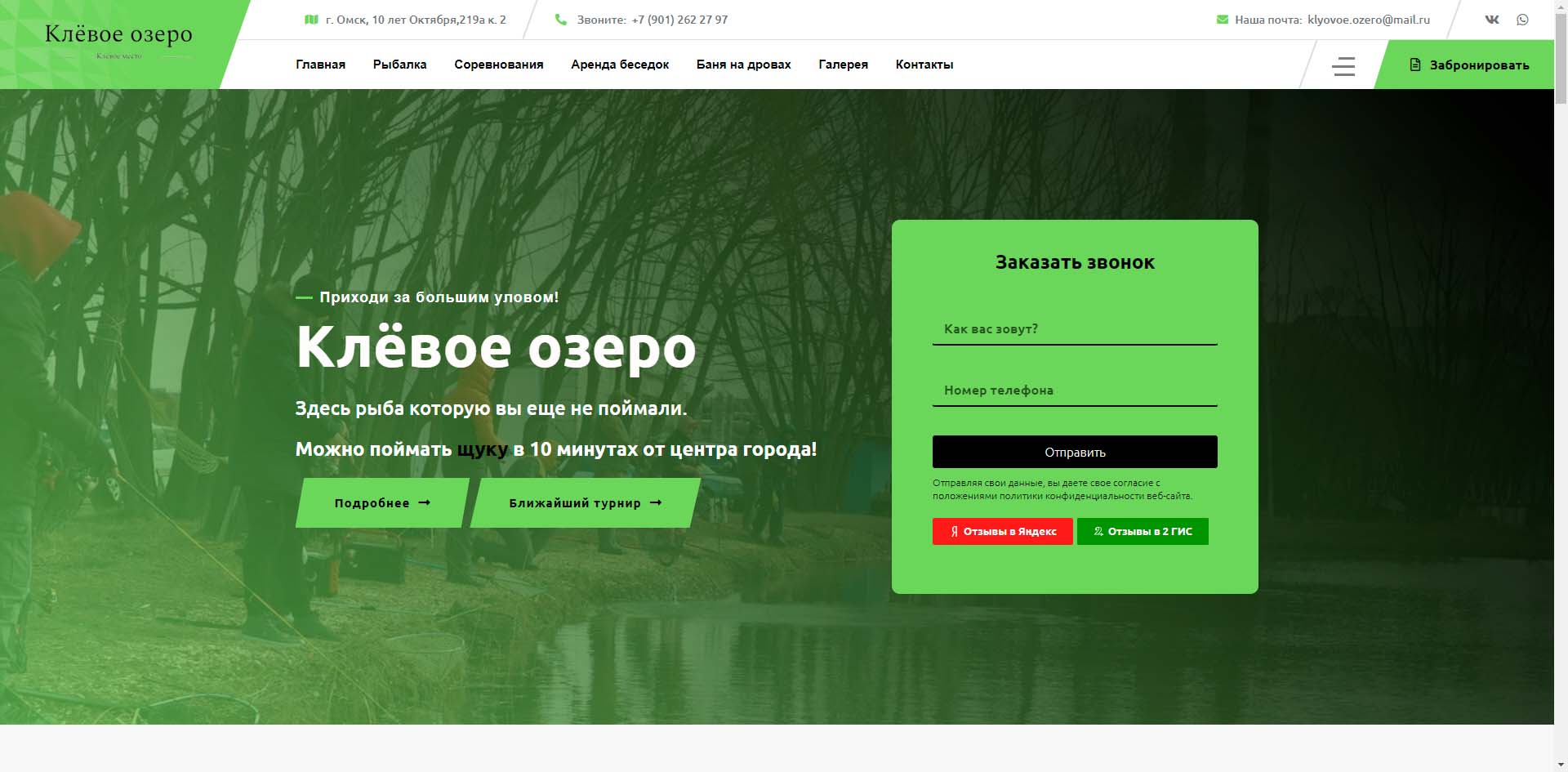
Task: Open WhatsApp via the WhatsApp icon
Action: [x=1522, y=19]
